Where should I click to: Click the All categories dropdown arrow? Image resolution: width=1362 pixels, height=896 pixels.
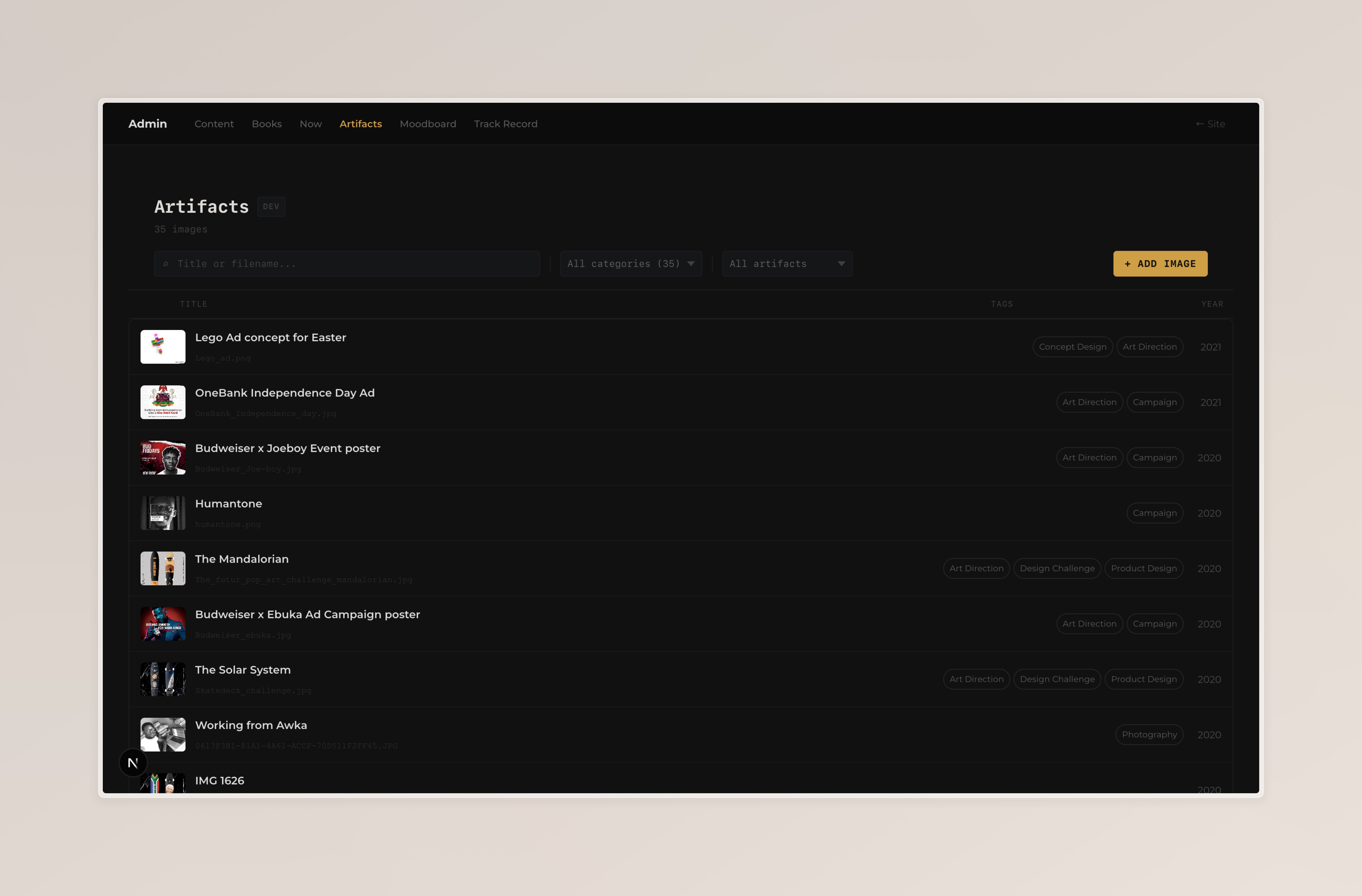tap(691, 264)
